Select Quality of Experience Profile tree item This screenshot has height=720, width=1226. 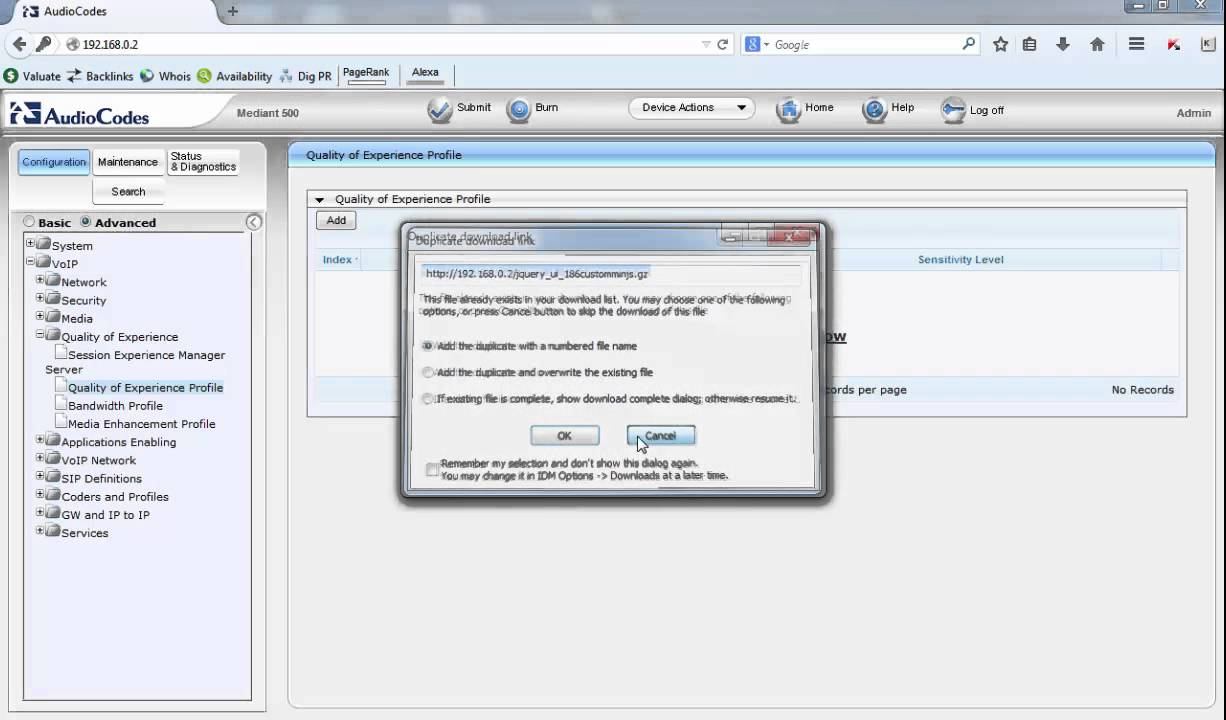pyautogui.click(x=145, y=387)
